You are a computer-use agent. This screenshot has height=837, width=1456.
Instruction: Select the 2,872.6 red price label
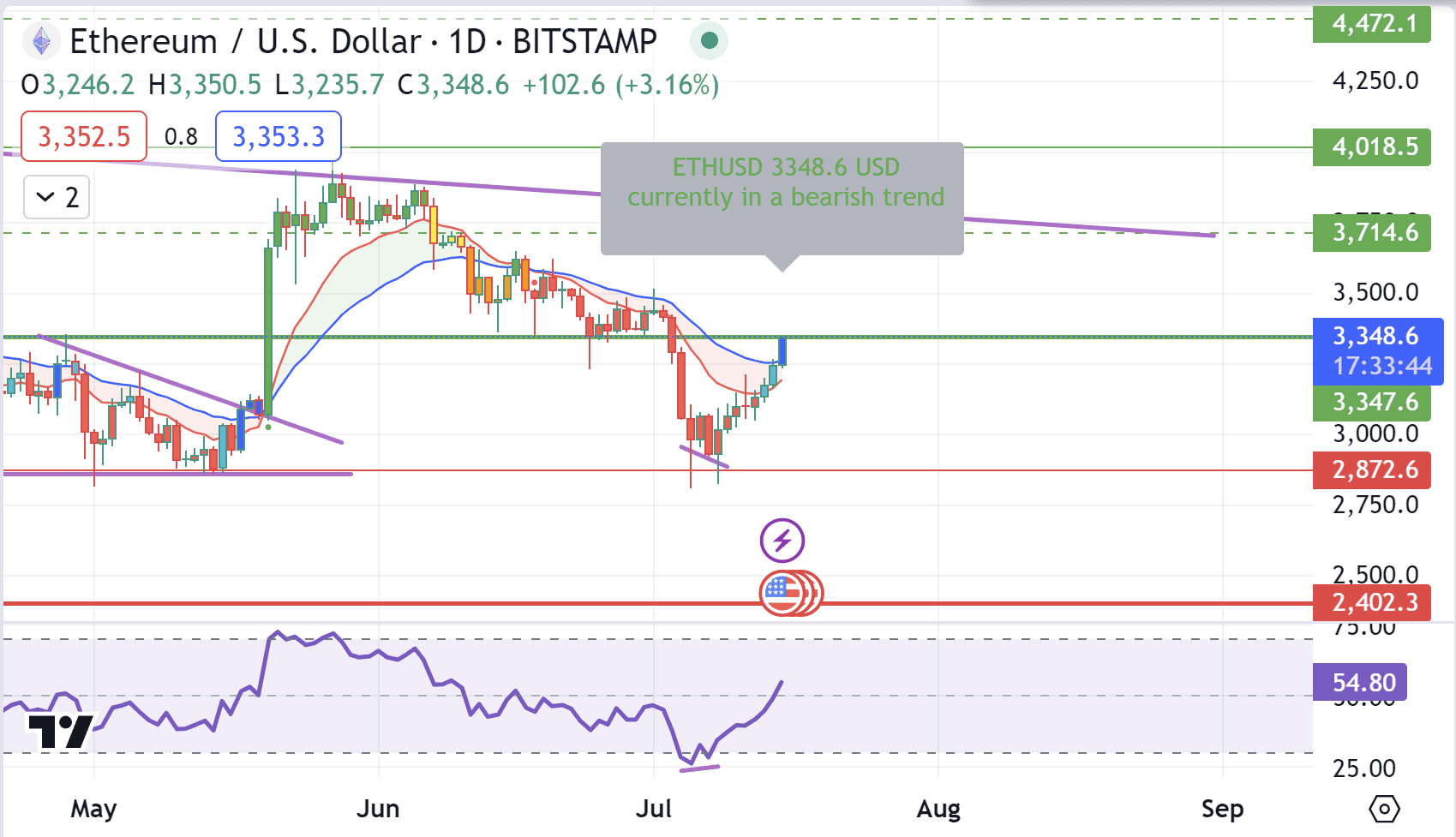point(1372,469)
